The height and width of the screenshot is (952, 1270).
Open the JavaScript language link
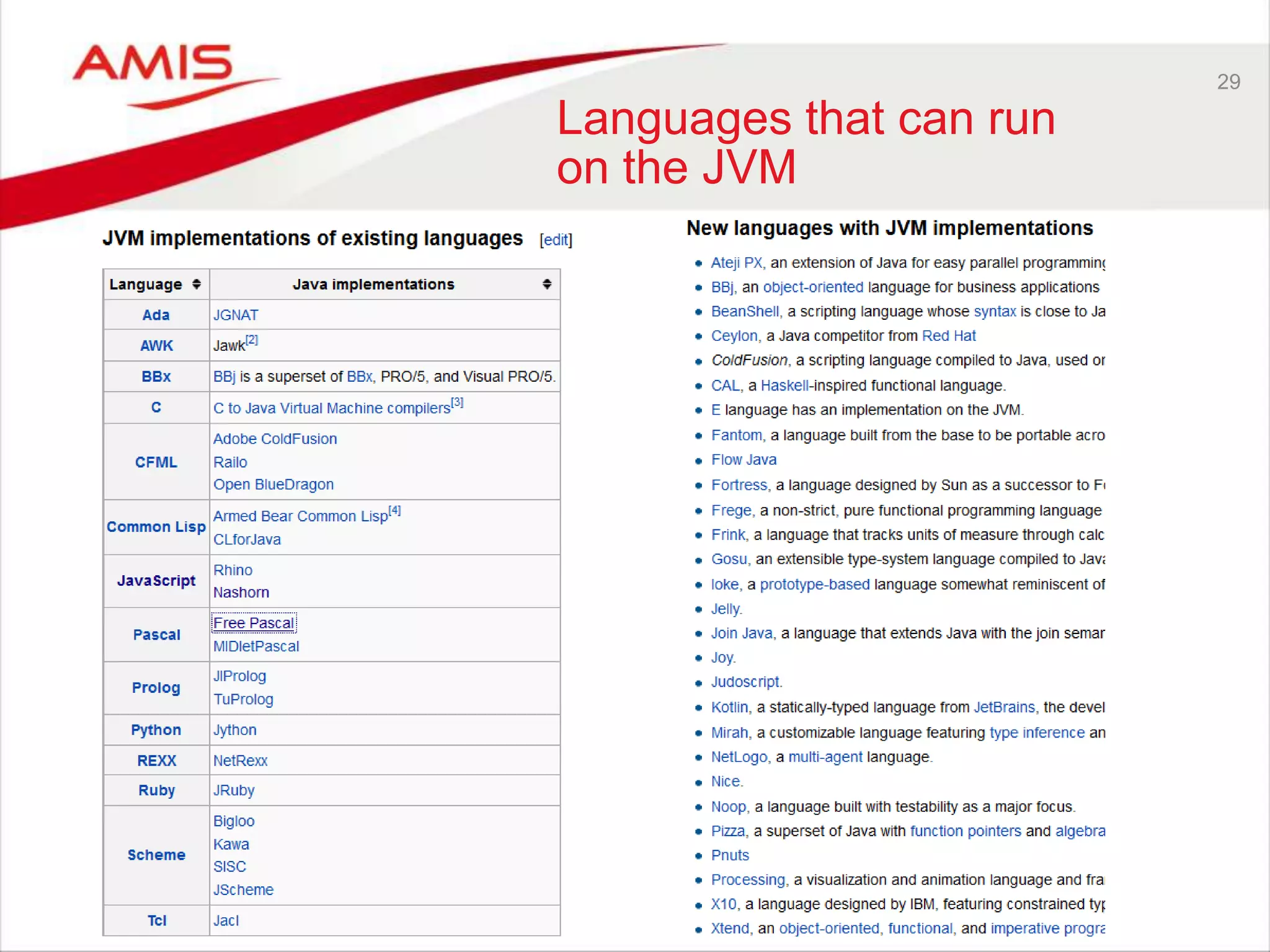[156, 581]
